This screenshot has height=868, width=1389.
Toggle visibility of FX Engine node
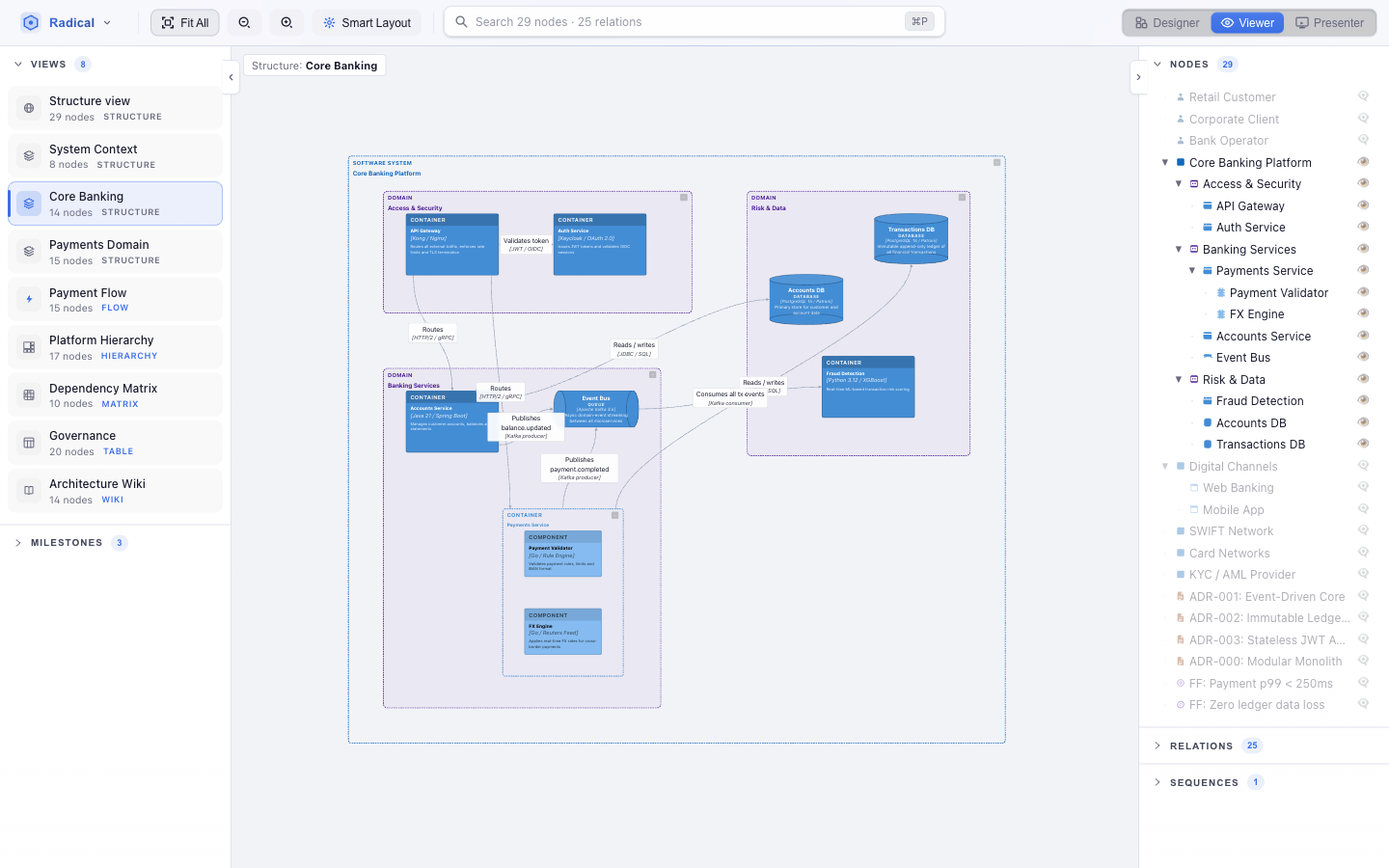[1363, 313]
